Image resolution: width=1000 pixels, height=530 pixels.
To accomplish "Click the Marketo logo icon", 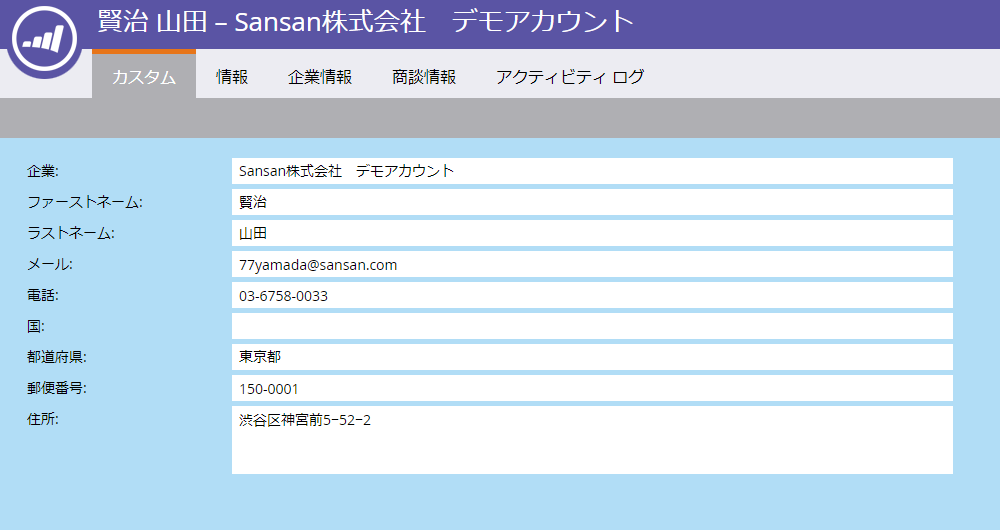I will pyautogui.click(x=44, y=39).
